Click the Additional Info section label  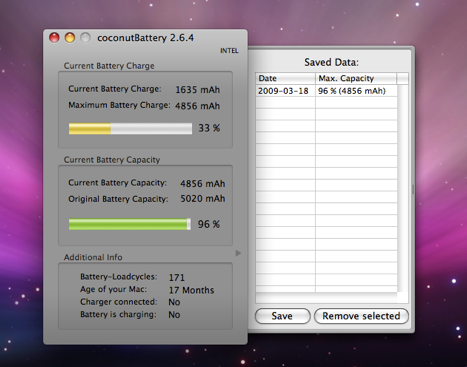click(93, 257)
